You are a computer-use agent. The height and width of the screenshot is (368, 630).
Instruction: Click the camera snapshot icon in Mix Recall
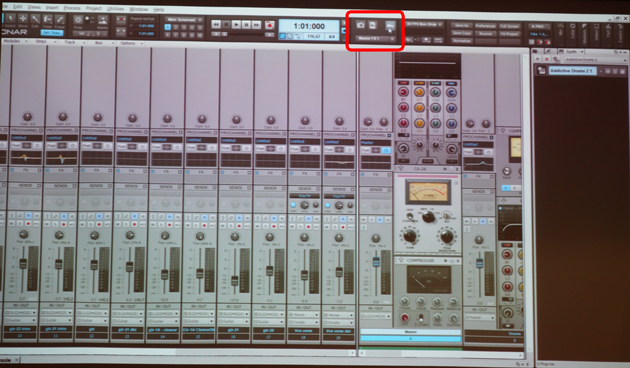(360, 25)
